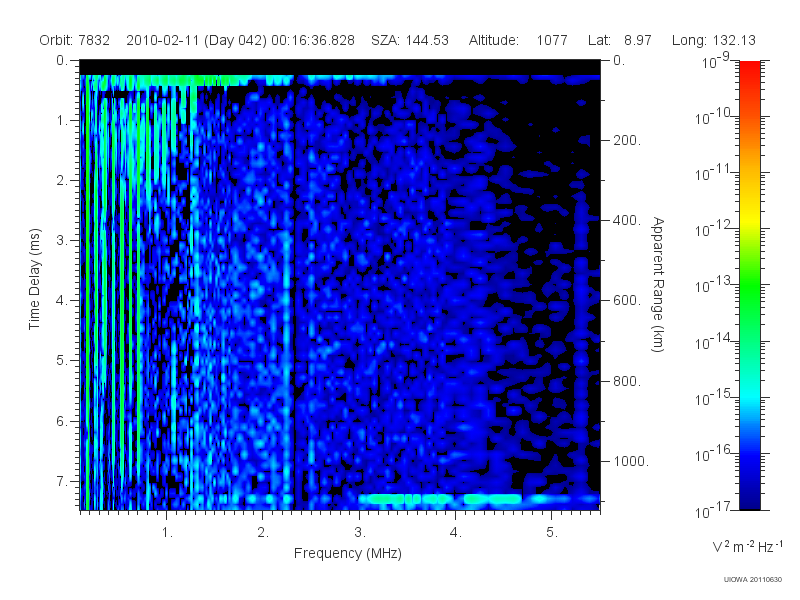This screenshot has height=600, width=800.
Task: Click the time delay tick '5.'
Action: 62,361
